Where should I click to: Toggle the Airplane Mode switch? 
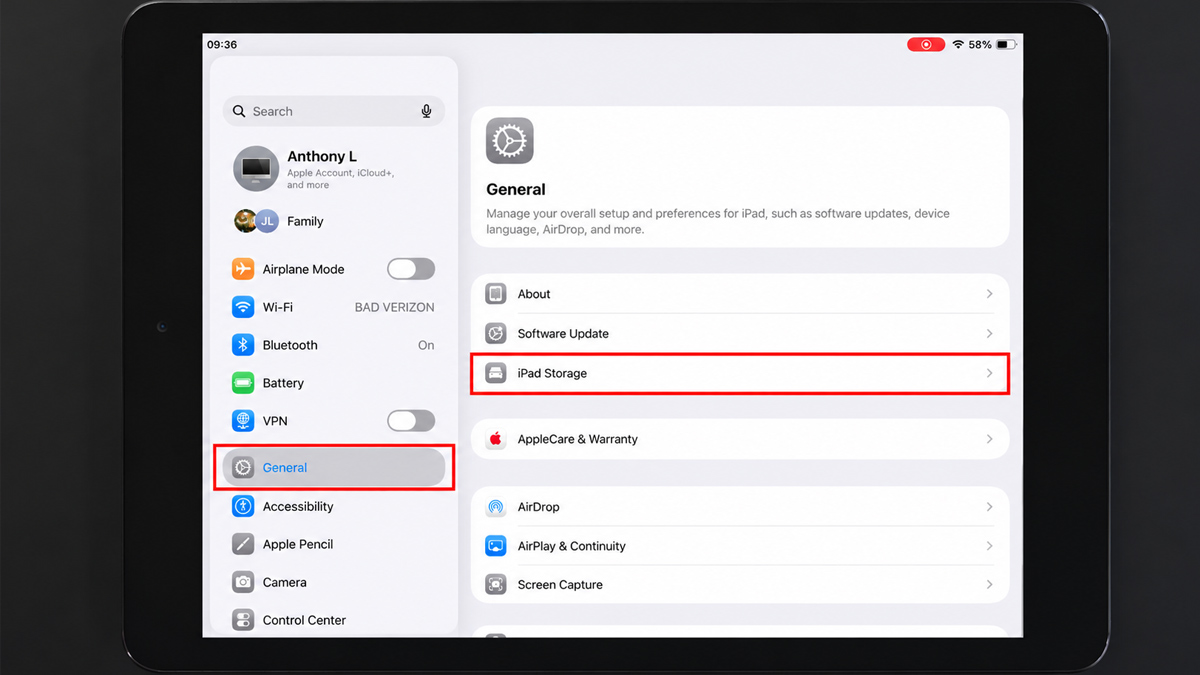(x=411, y=269)
